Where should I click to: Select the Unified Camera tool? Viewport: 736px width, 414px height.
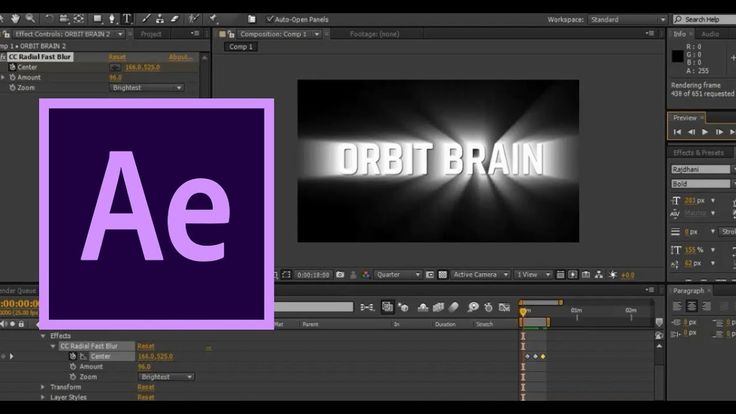tap(64, 19)
